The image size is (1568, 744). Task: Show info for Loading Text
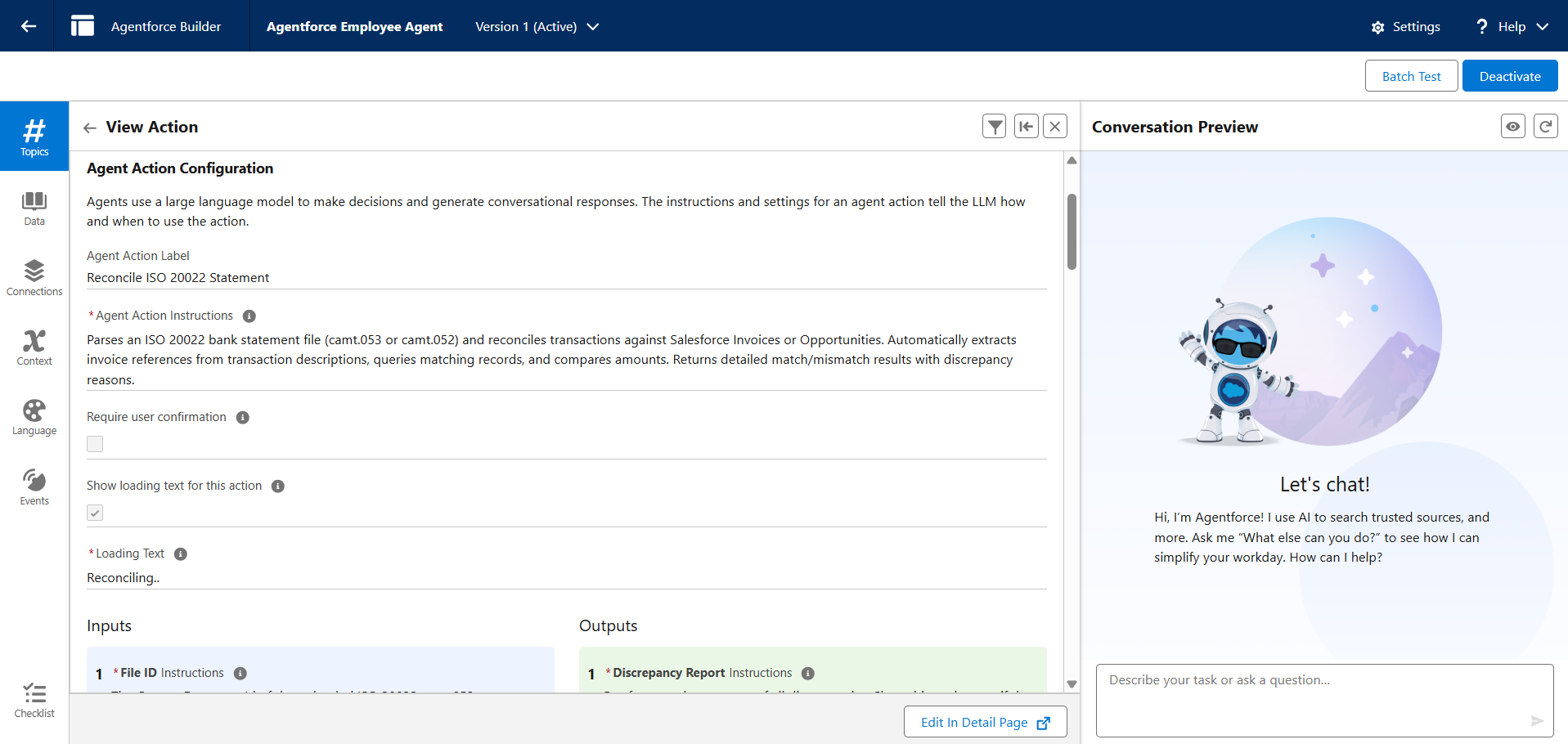coord(181,554)
